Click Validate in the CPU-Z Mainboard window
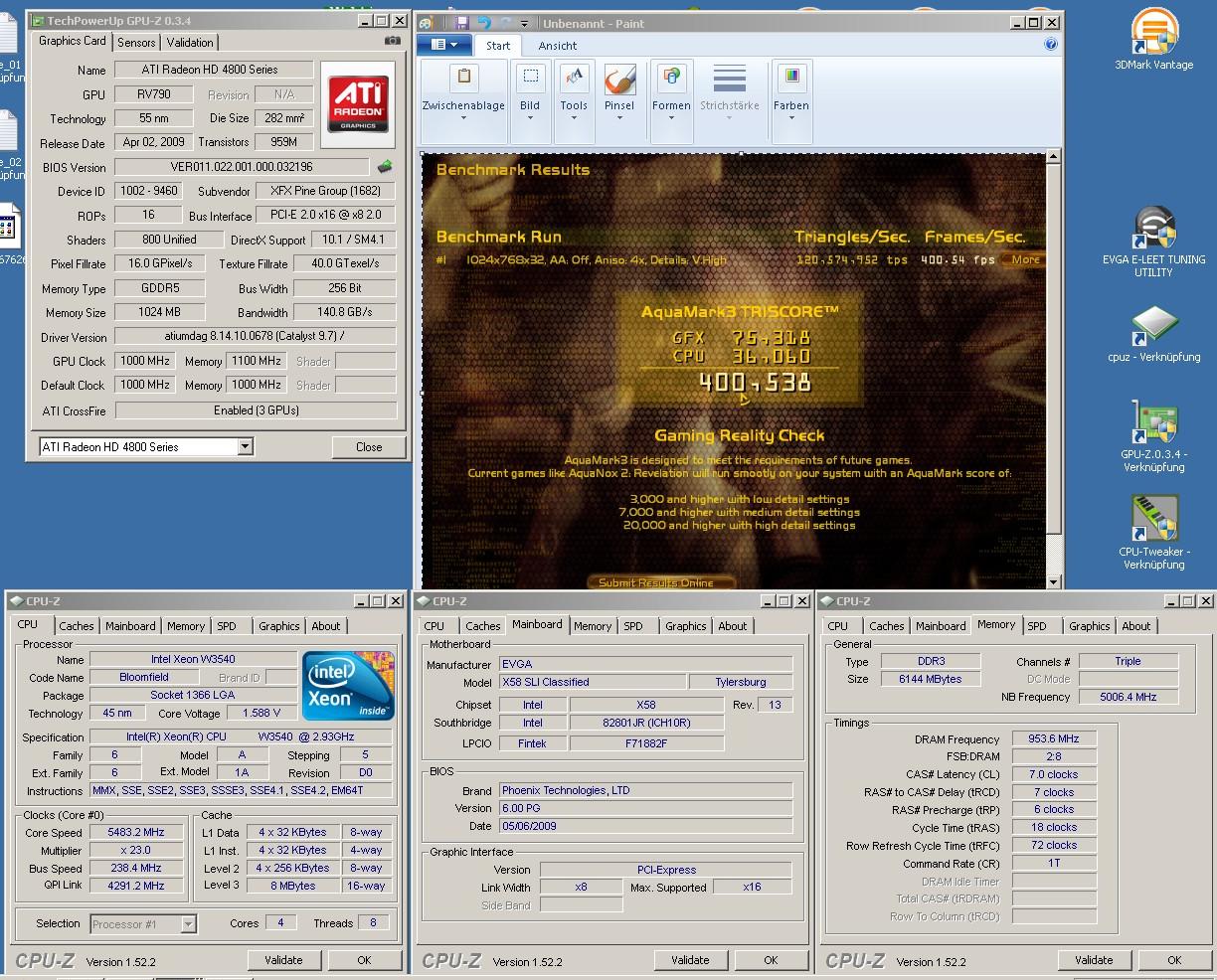This screenshot has width=1217, height=980. click(690, 960)
